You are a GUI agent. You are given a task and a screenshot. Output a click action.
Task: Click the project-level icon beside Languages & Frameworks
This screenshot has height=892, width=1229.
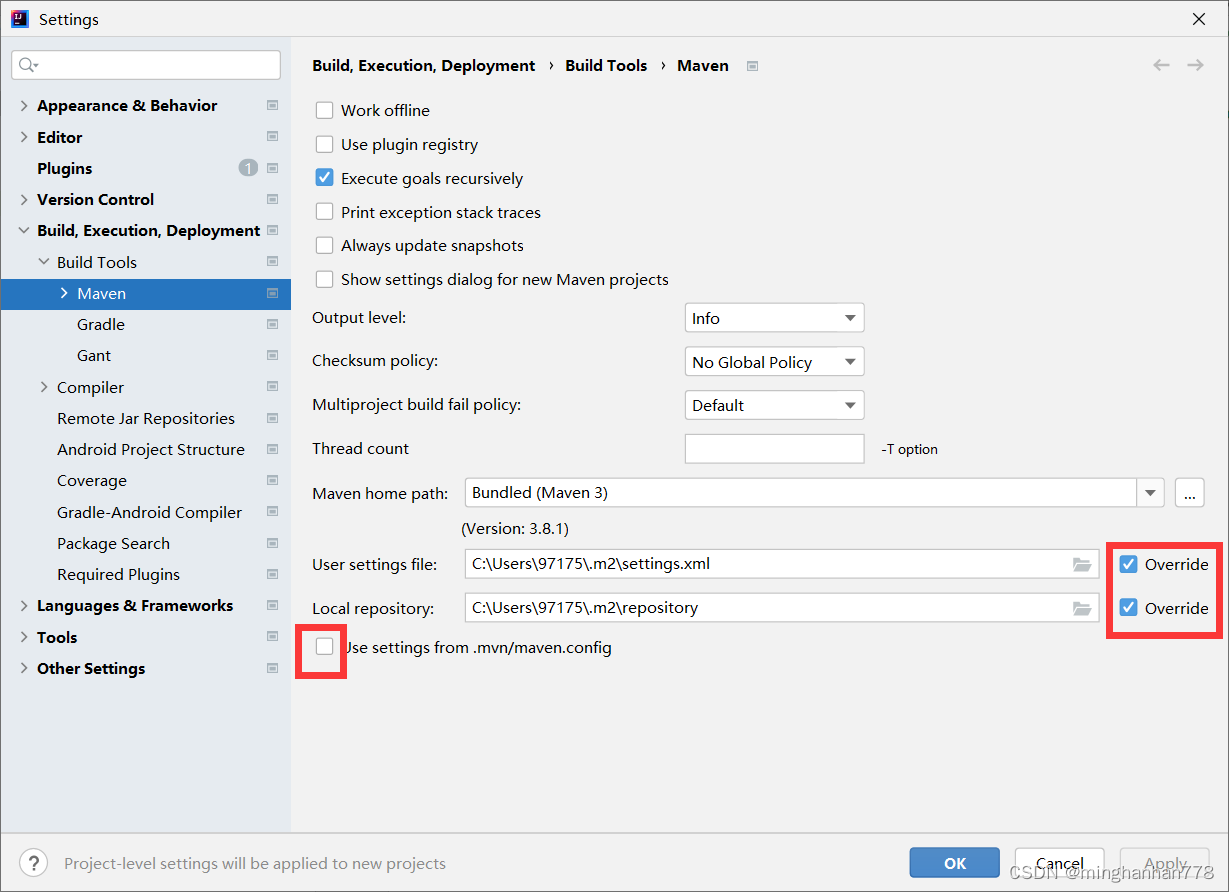click(x=272, y=605)
